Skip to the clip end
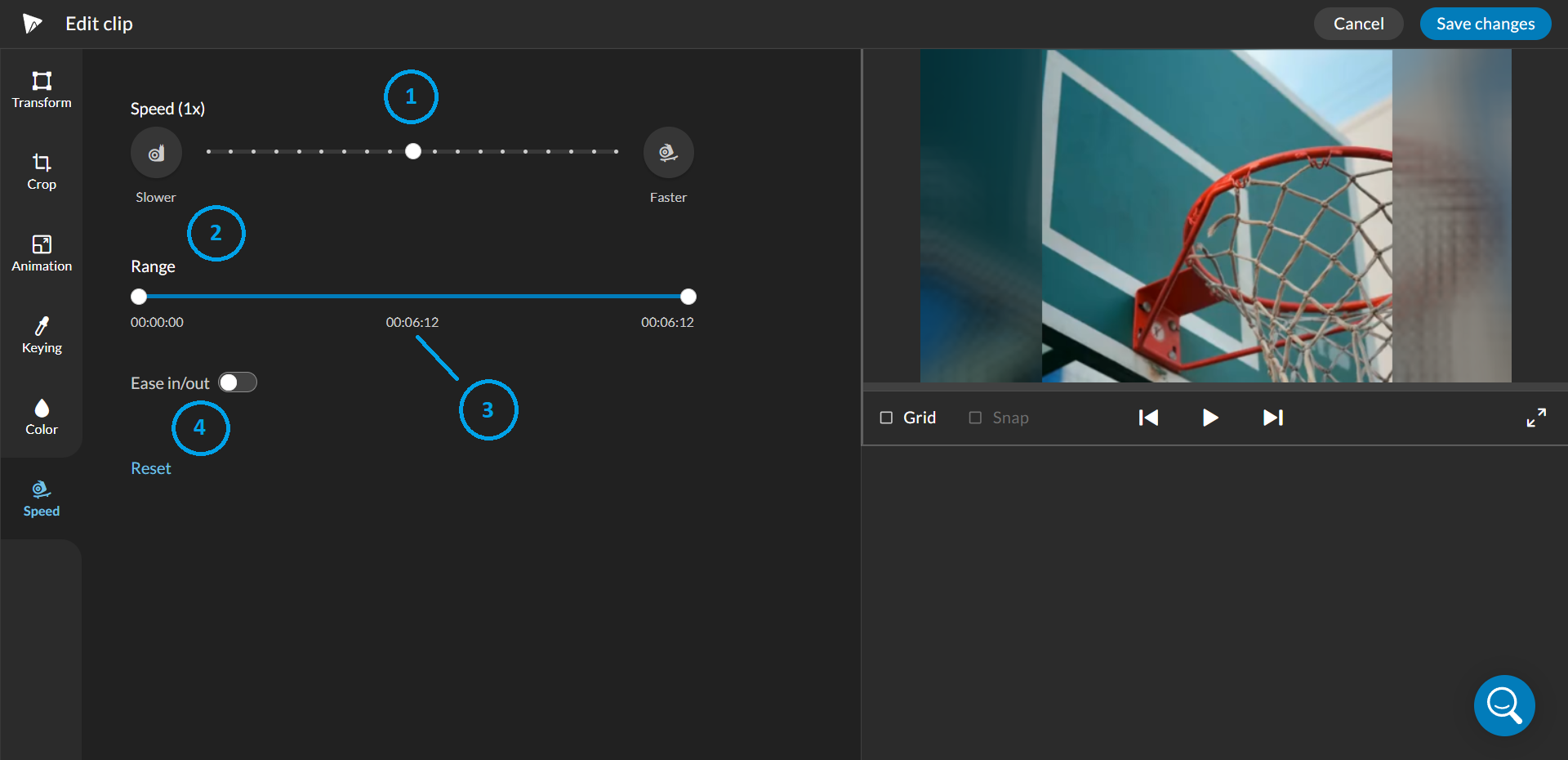The height and width of the screenshot is (760, 1568). 1272,418
